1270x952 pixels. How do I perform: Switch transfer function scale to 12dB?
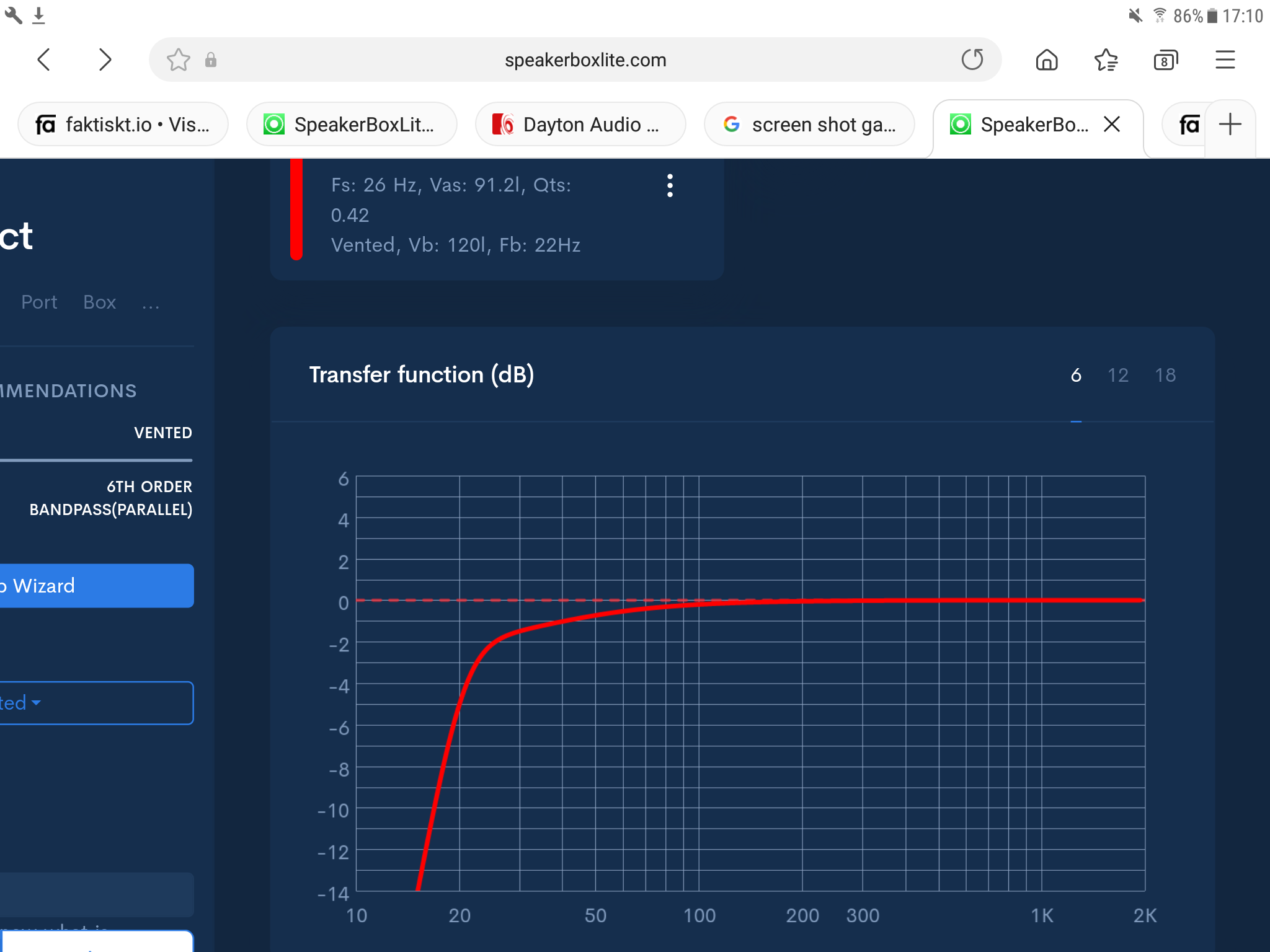1117,374
